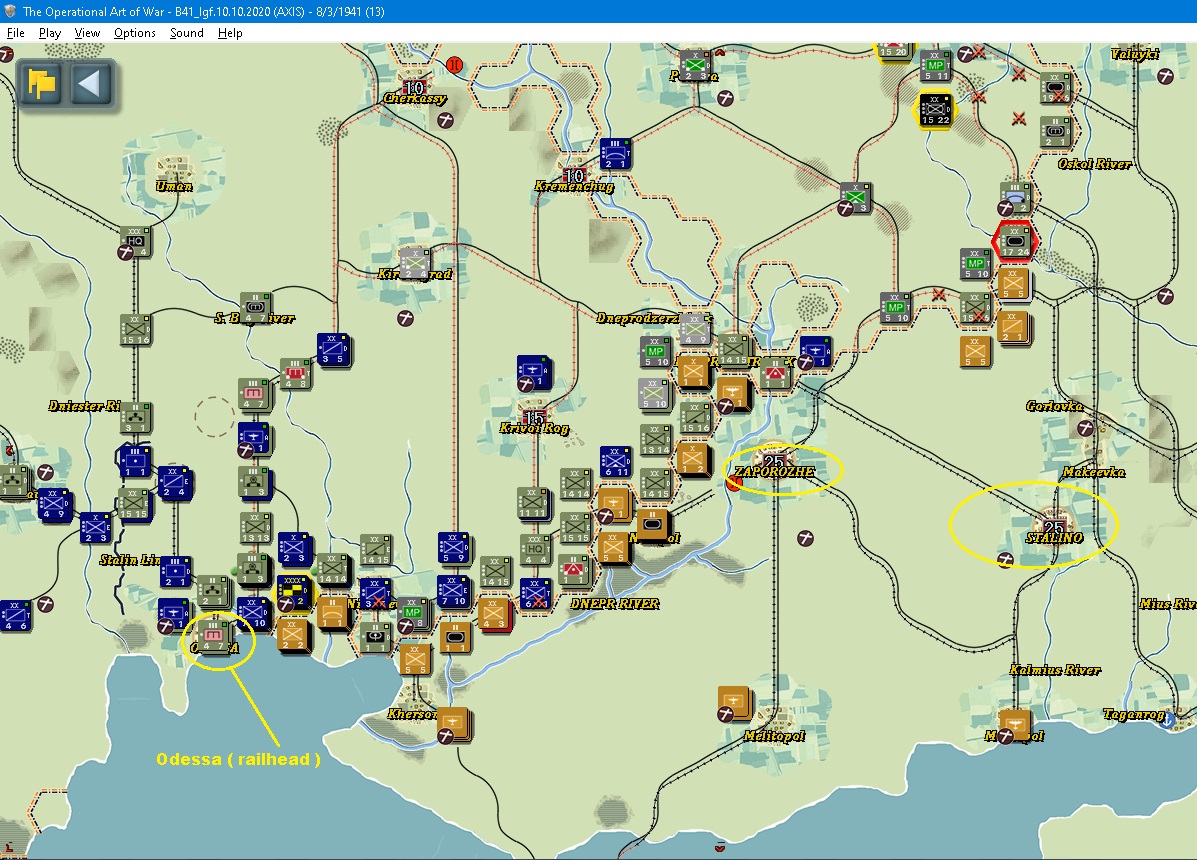Open the Options menu
Viewport: 1197px width, 860px height.
pos(134,33)
